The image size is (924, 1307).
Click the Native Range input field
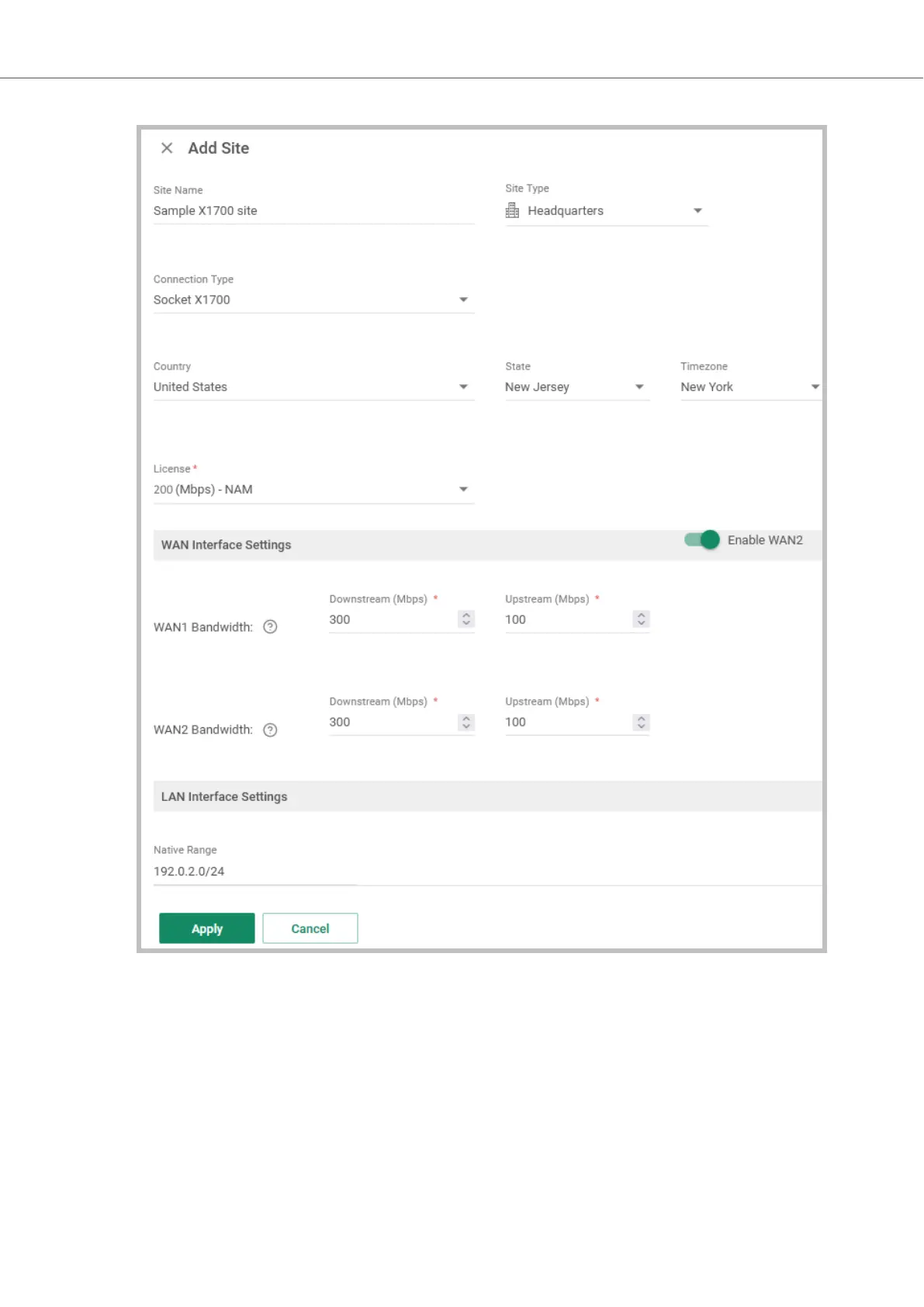[x=254, y=872]
